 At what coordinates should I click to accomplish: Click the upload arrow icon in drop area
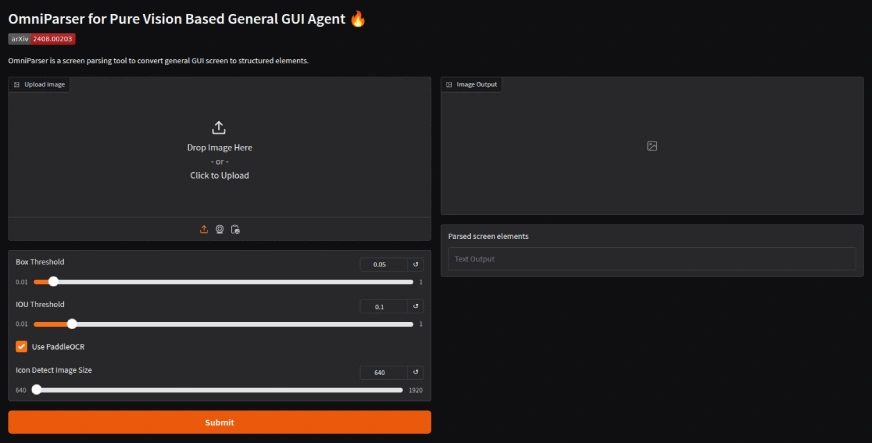[x=219, y=127]
